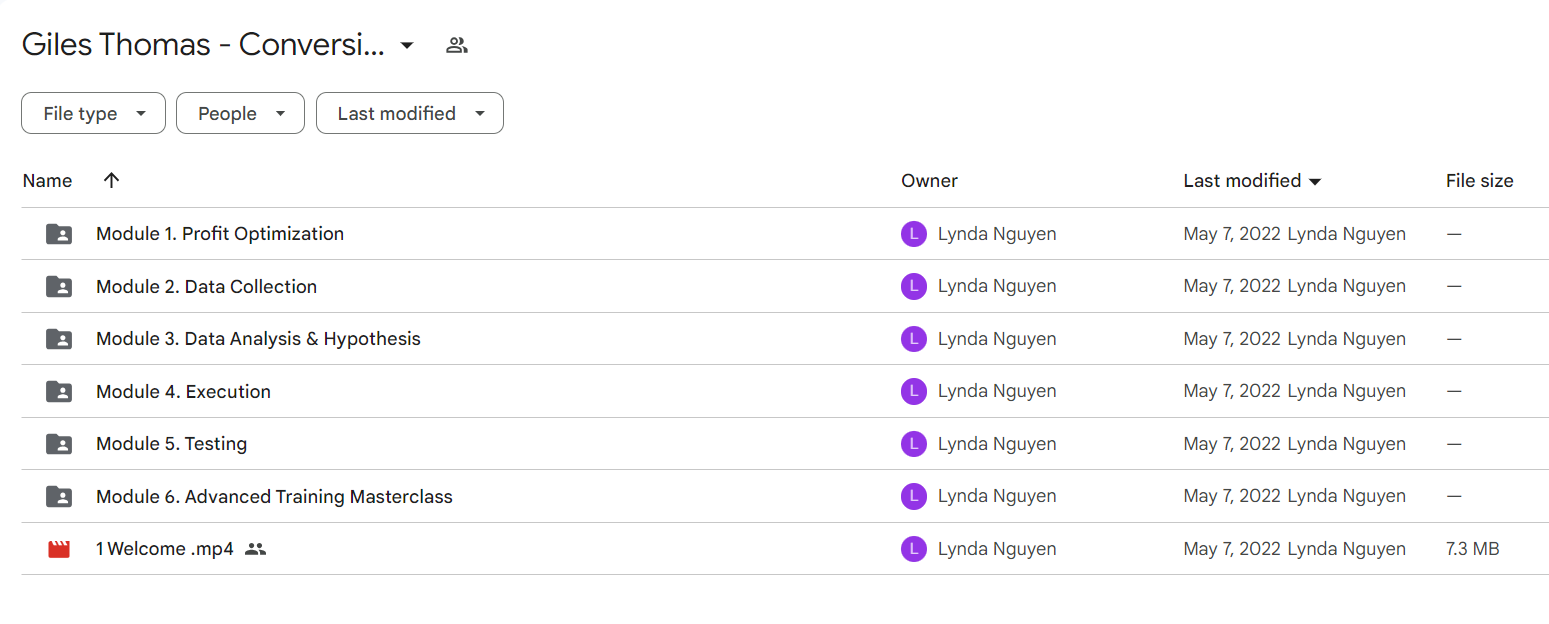Click the Owner column header
The height and width of the screenshot is (624, 1549).
pos(929,181)
